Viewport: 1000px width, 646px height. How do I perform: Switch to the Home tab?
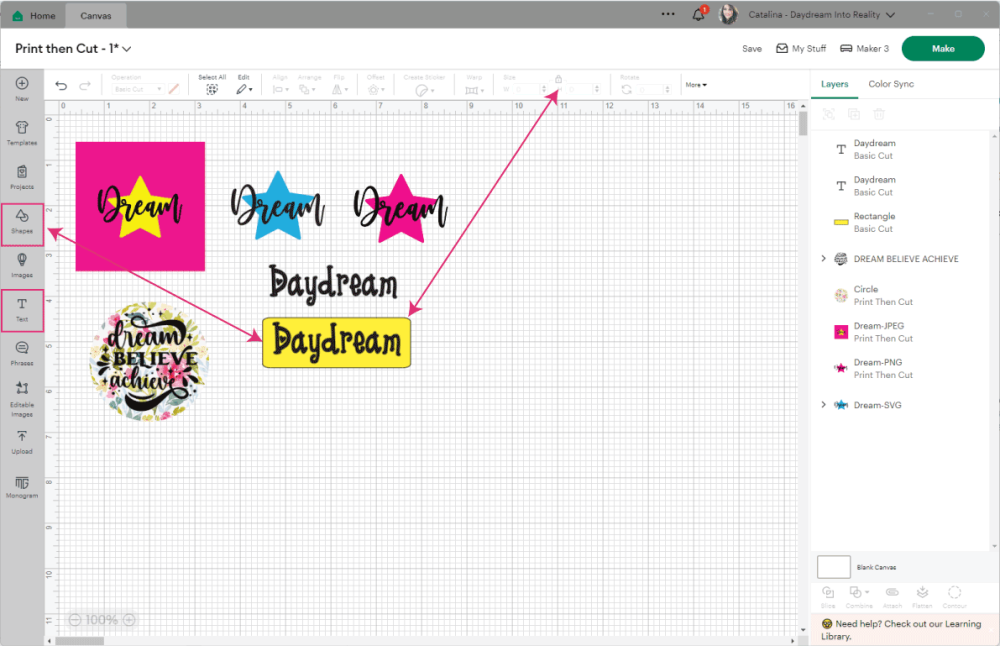[x=34, y=16]
